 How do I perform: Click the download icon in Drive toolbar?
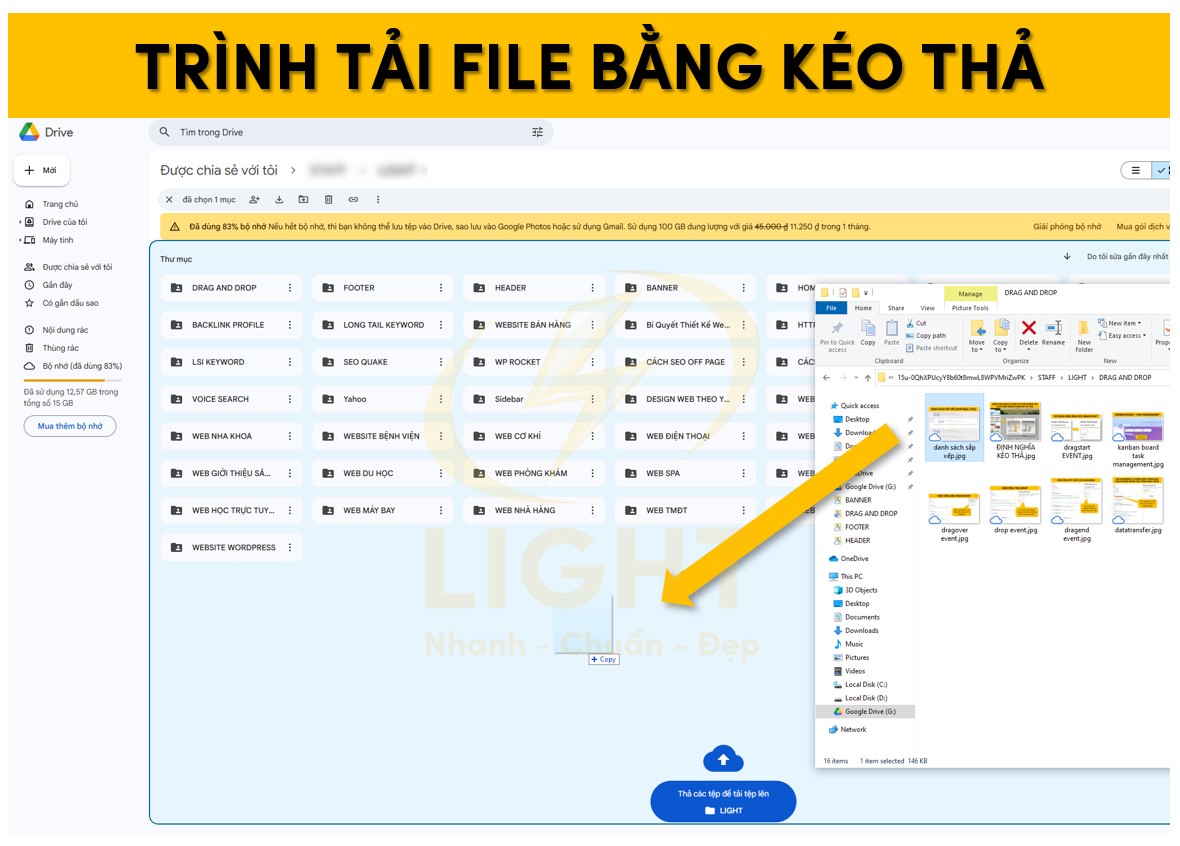click(x=279, y=199)
